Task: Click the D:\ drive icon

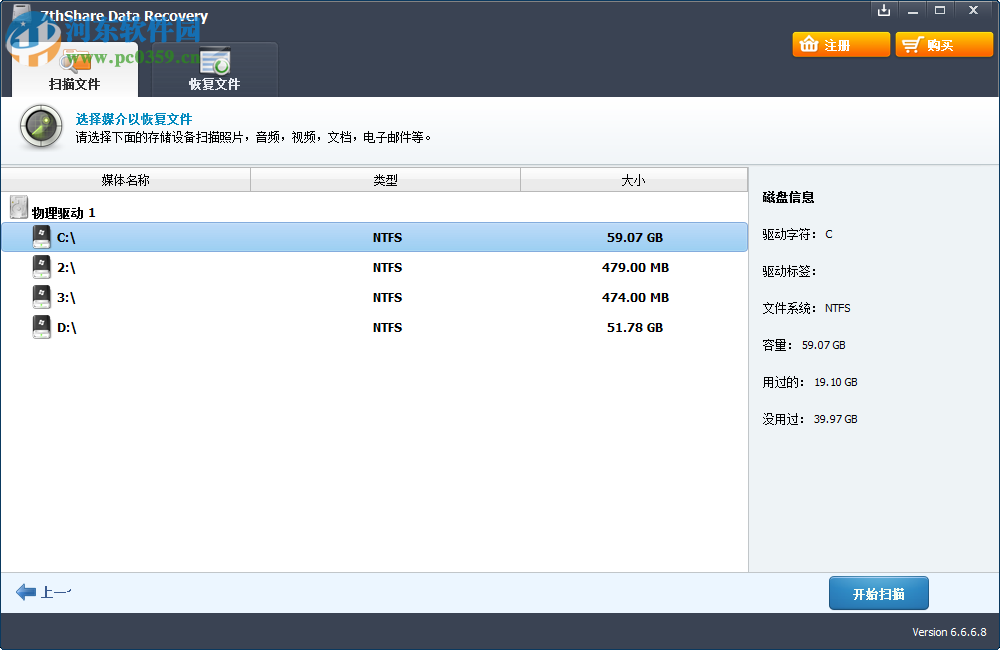Action: click(41, 326)
